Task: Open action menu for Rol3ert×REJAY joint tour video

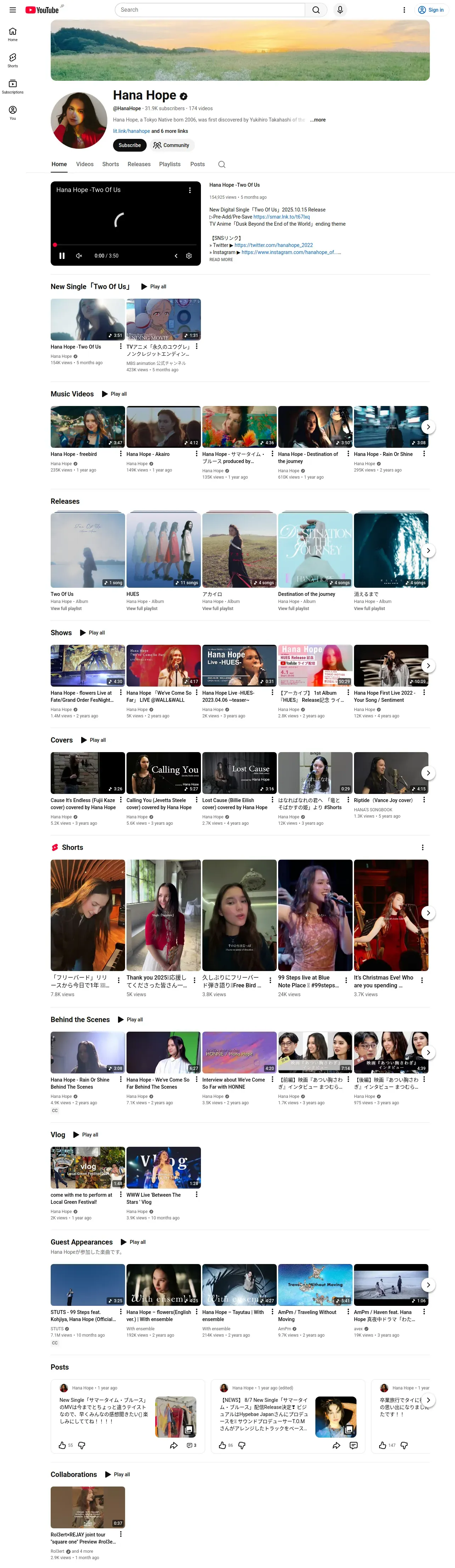Action: tap(120, 1534)
